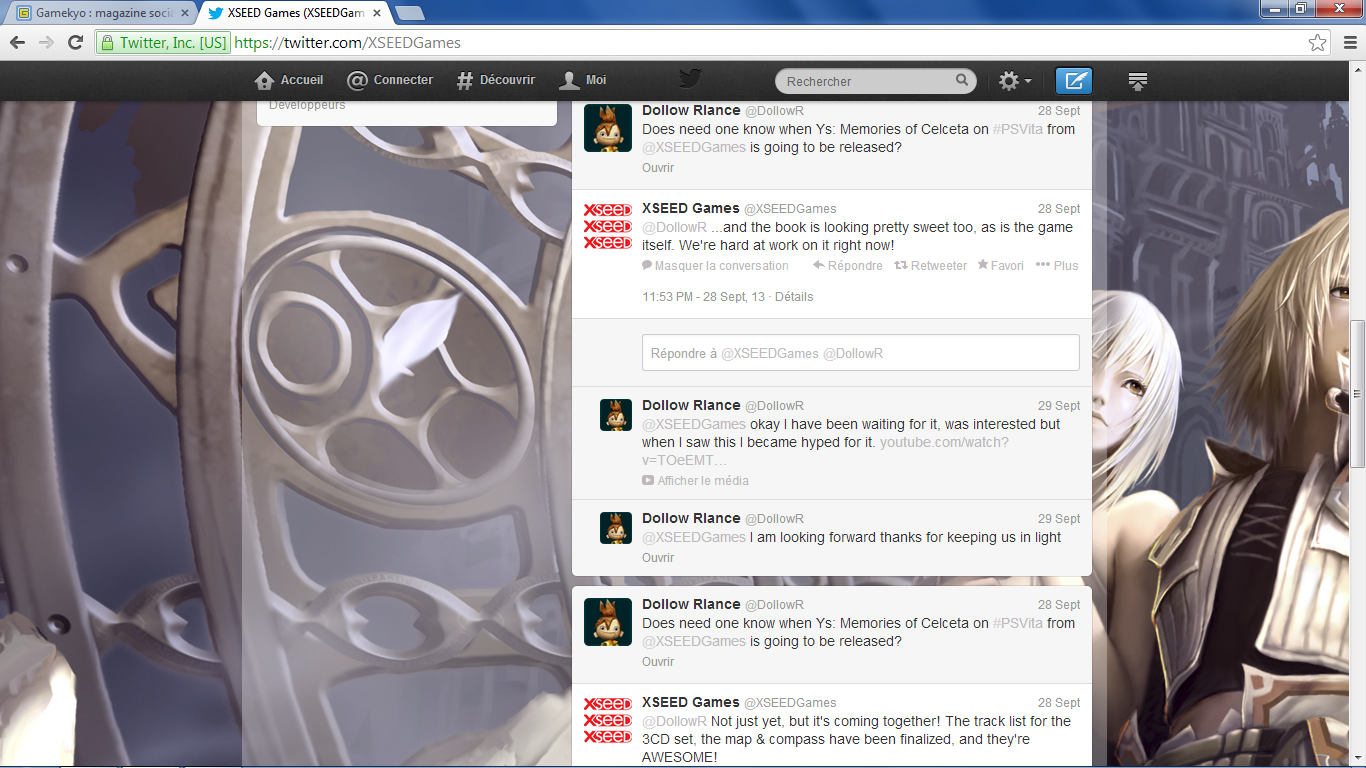The image size is (1366, 768).
Task: Click the browser forward arrow
Action: pos(46,42)
